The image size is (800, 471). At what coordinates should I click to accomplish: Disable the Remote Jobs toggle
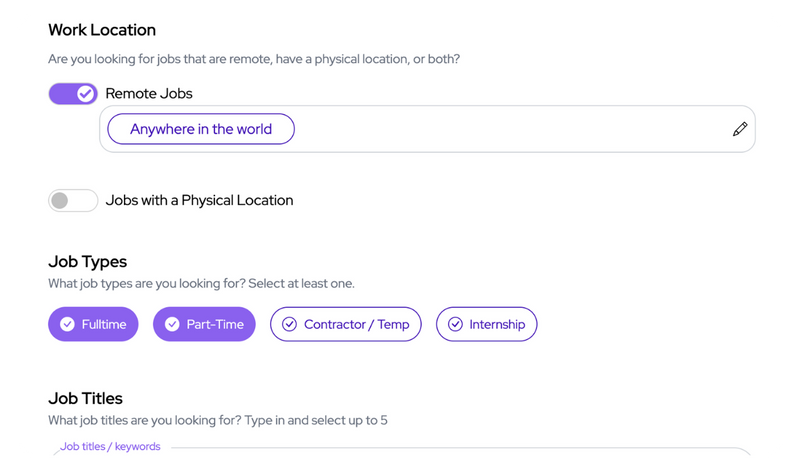[x=73, y=94]
